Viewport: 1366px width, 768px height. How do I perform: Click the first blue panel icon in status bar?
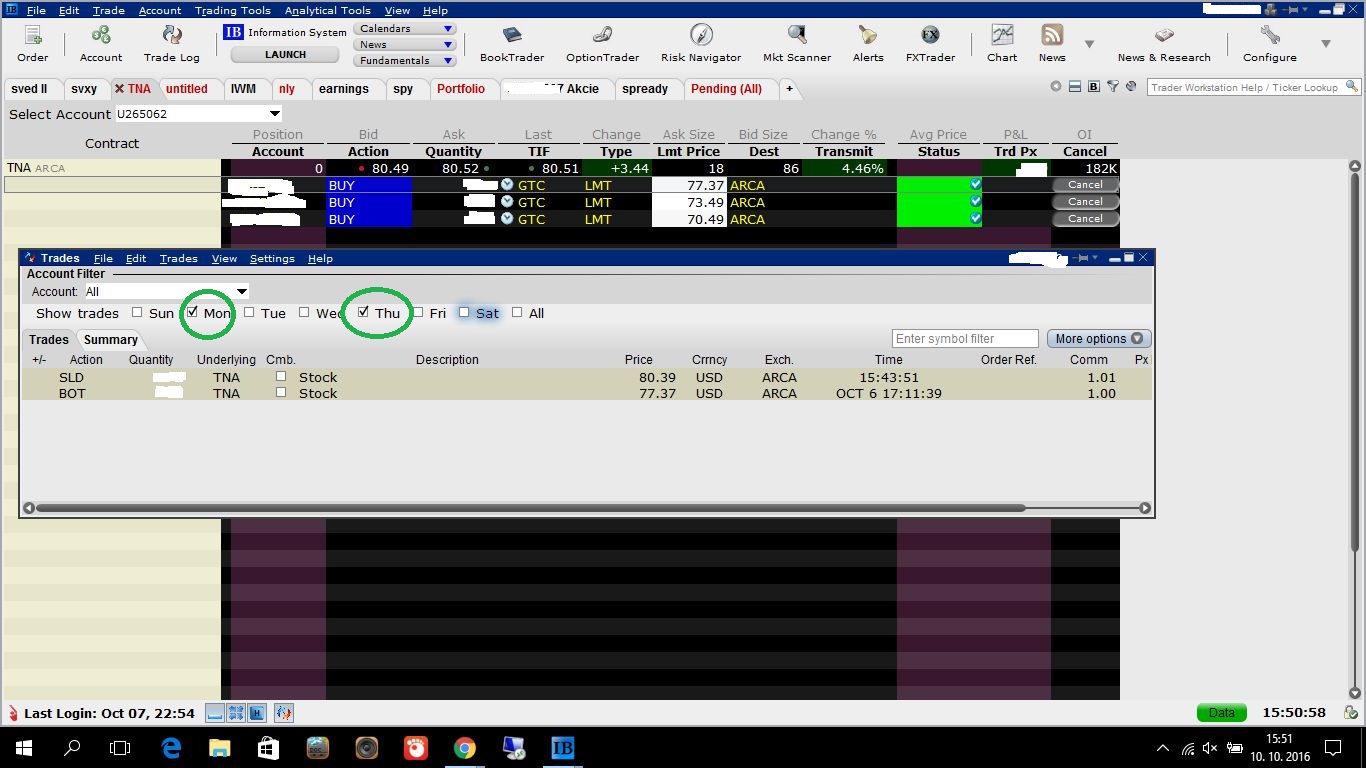(215, 713)
